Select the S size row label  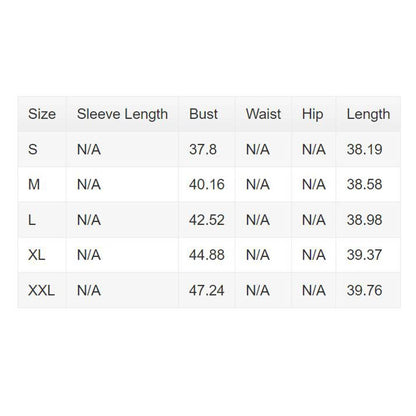point(33,149)
